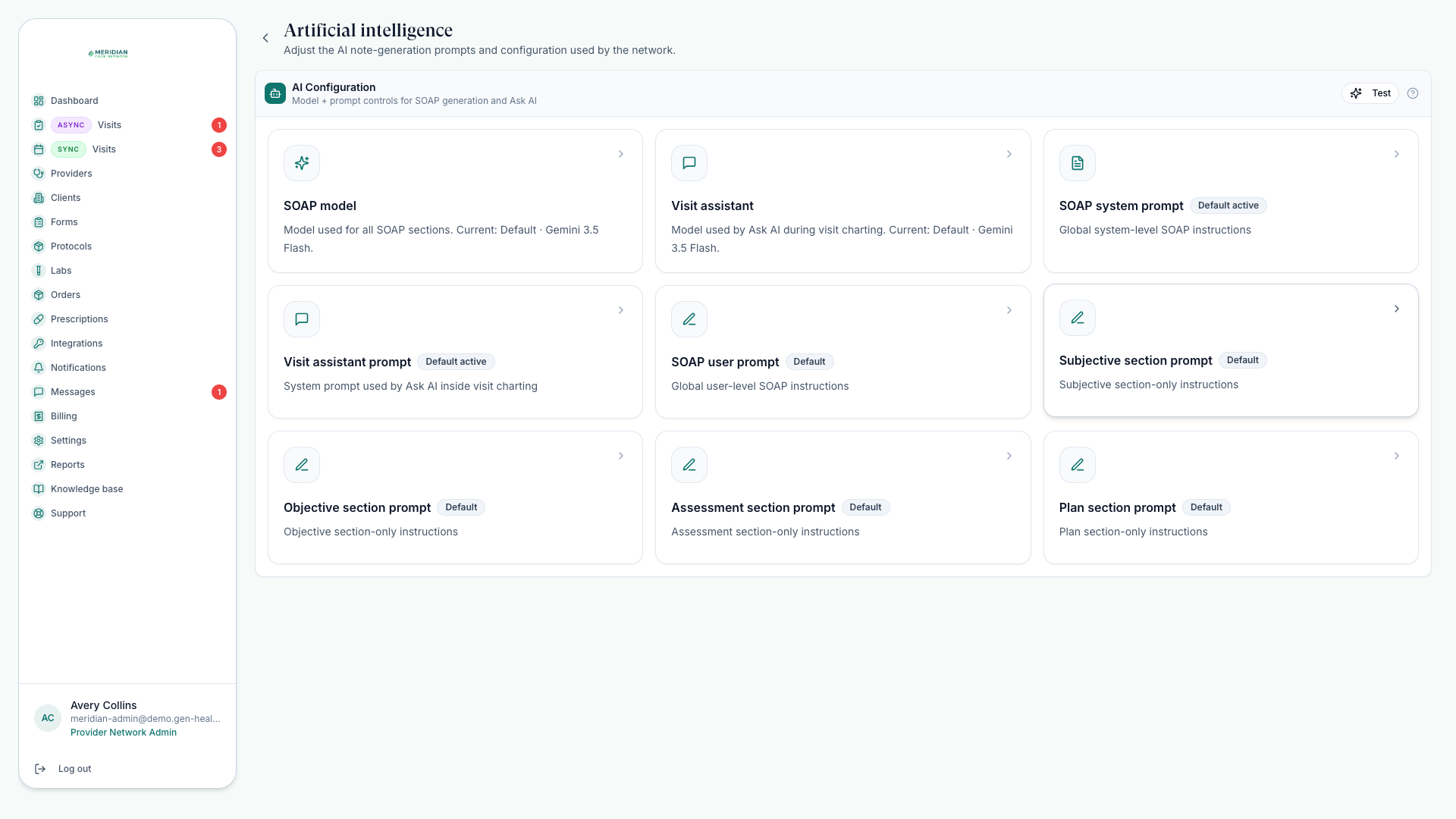Select Knowledge base in the sidebar

pos(127,489)
